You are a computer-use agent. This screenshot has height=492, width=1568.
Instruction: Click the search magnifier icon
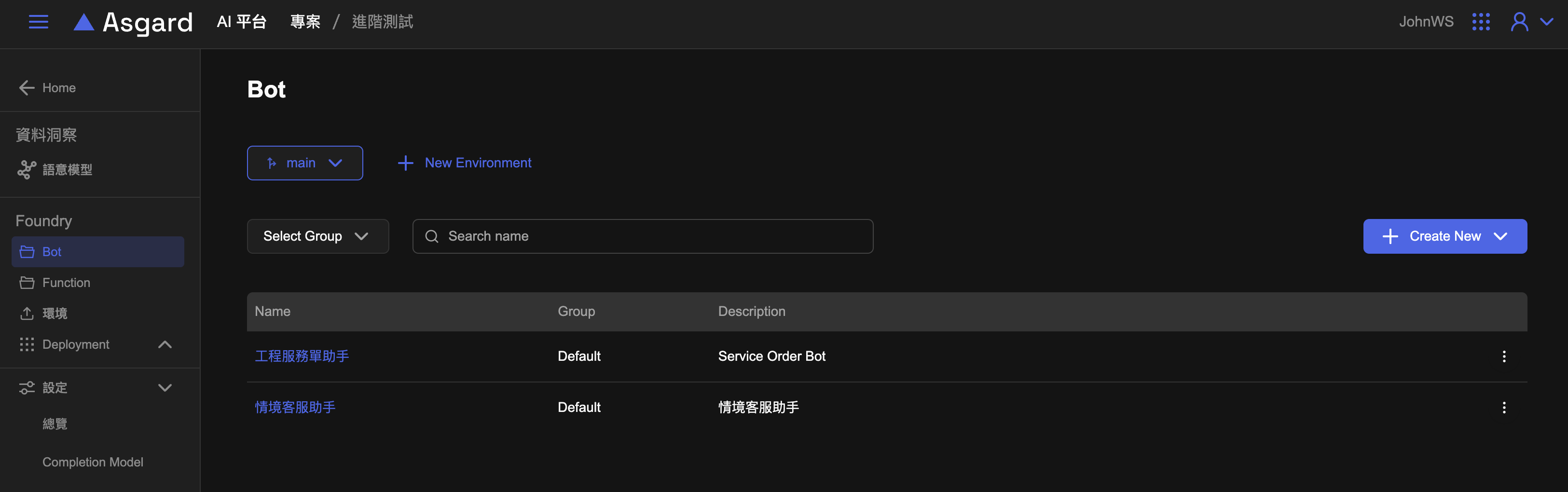[432, 236]
